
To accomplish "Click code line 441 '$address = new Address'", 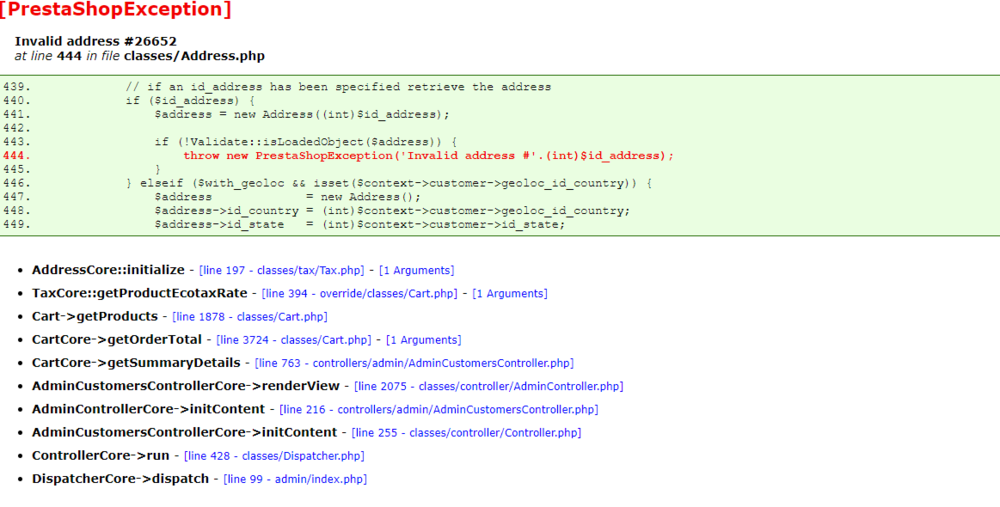I will point(302,115).
